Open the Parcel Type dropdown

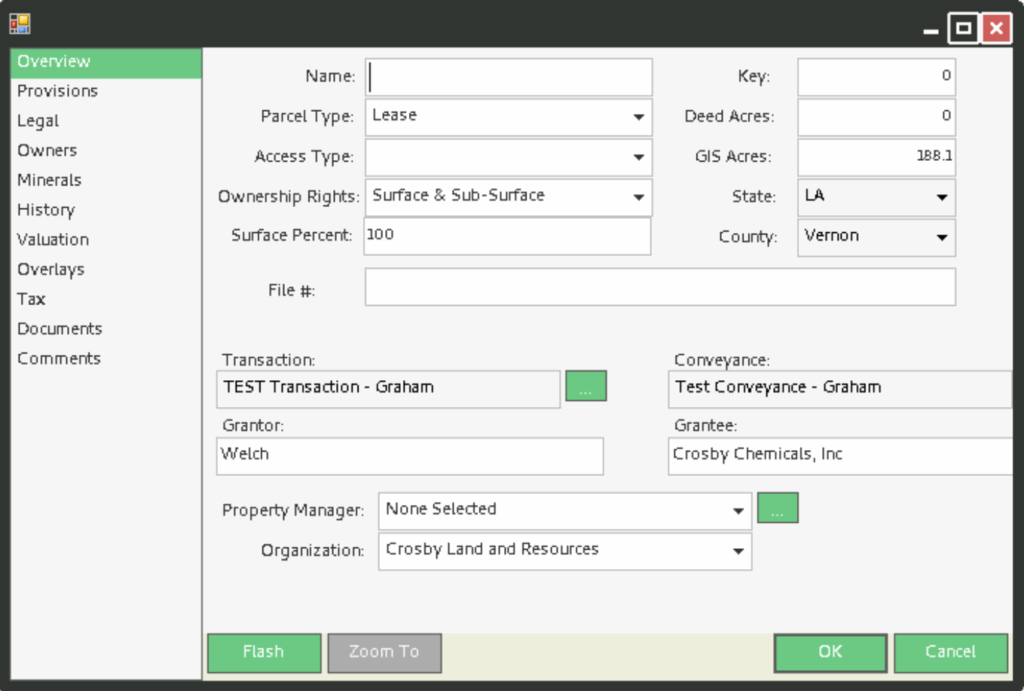click(x=638, y=117)
